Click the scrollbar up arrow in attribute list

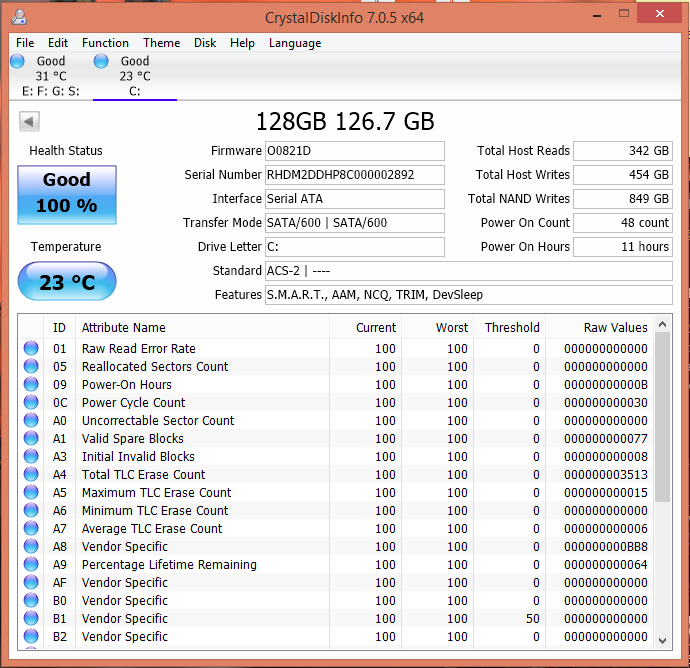coord(662,325)
